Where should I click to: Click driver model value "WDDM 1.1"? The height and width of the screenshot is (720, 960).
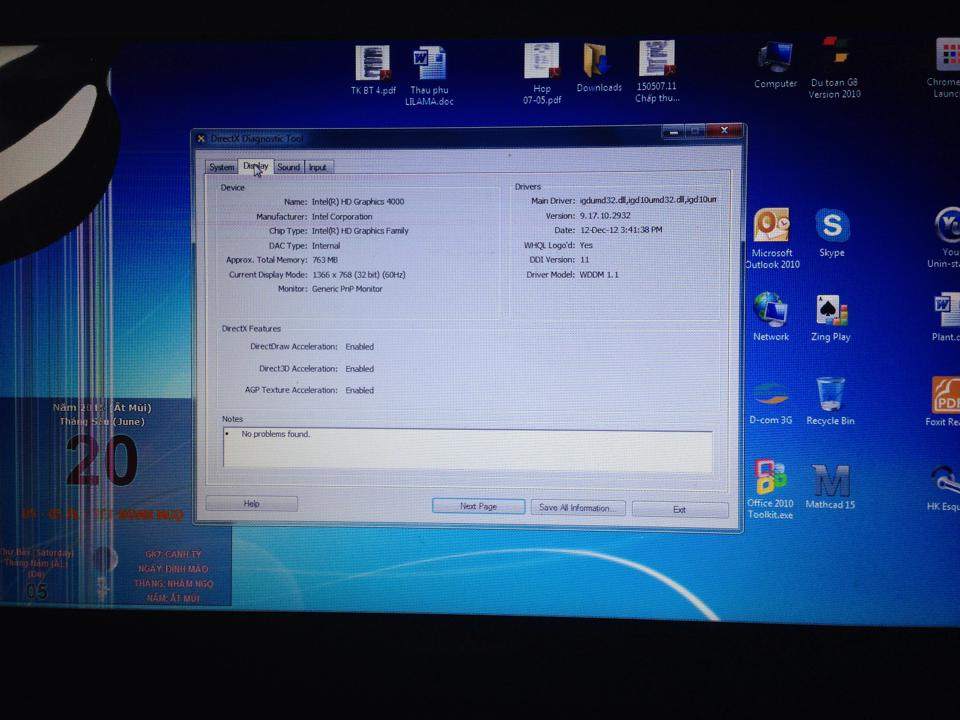(x=599, y=275)
